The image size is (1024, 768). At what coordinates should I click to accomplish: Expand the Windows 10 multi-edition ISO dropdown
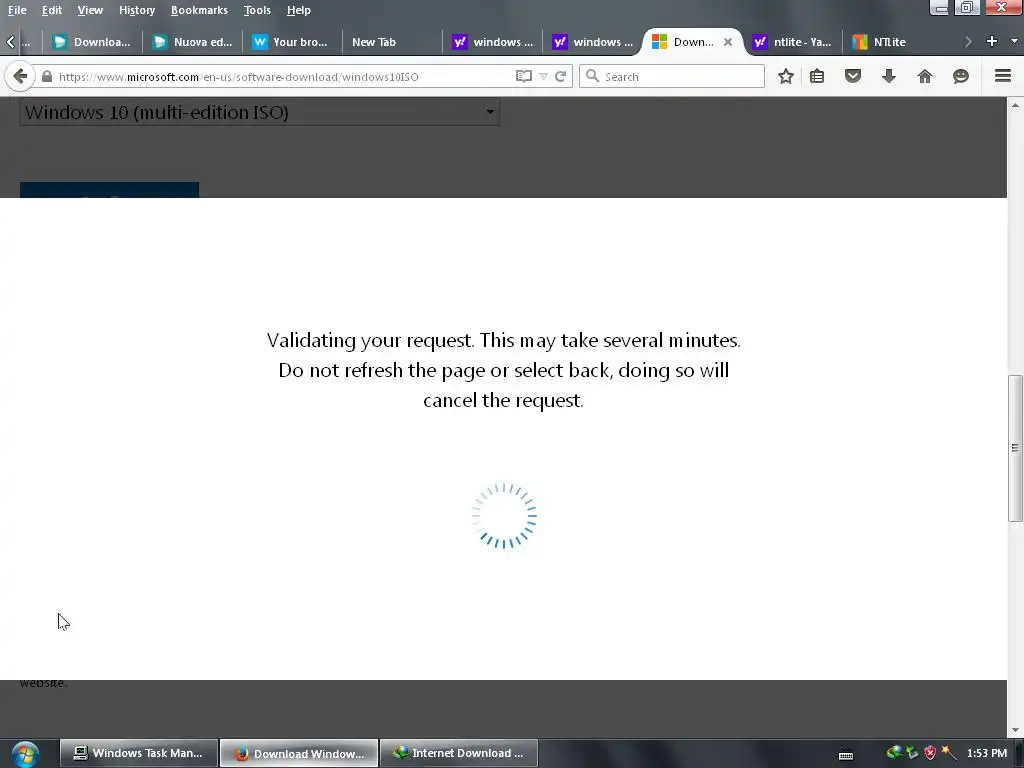(x=260, y=112)
